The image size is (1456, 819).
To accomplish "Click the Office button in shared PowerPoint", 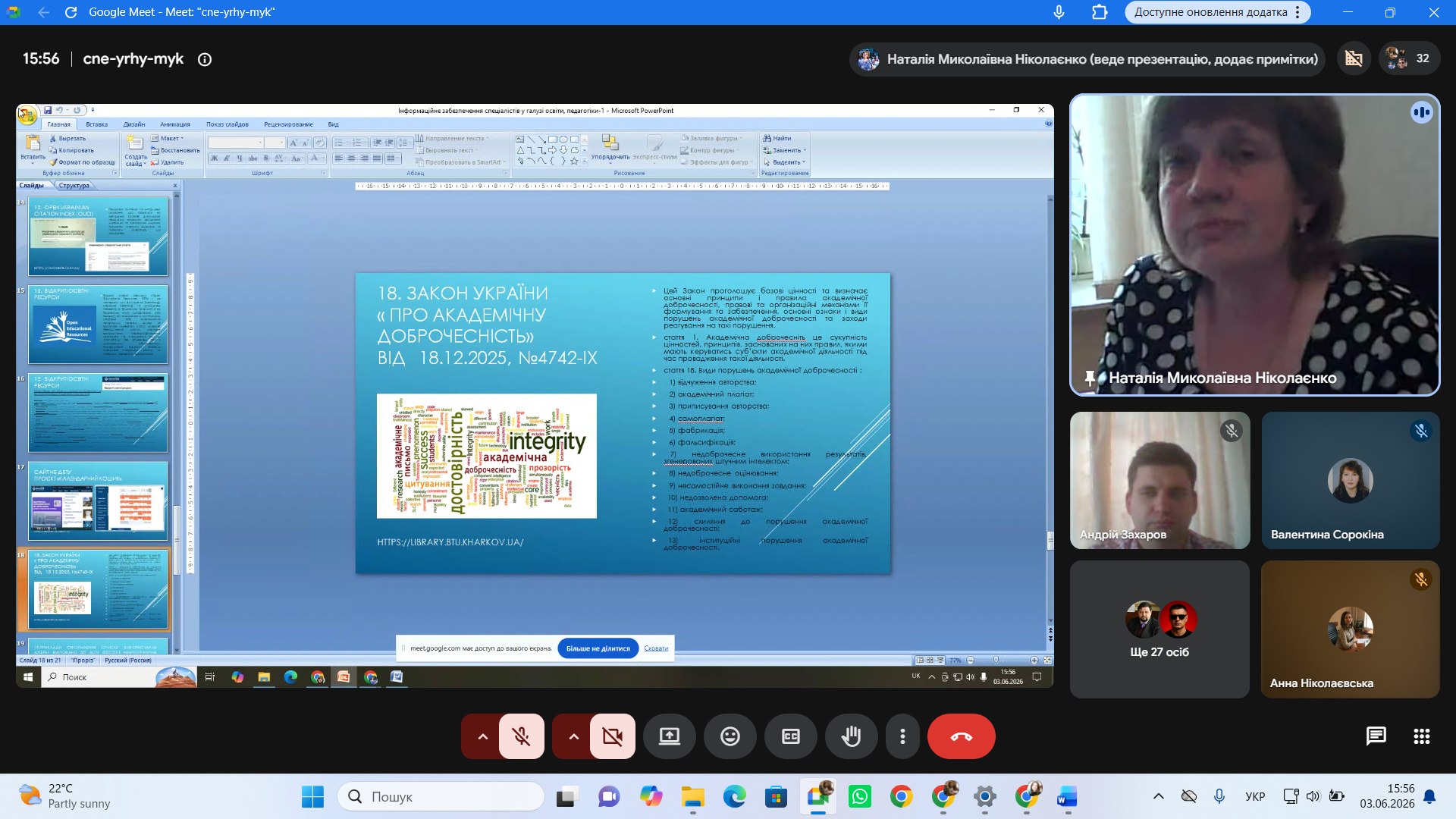I will (27, 115).
